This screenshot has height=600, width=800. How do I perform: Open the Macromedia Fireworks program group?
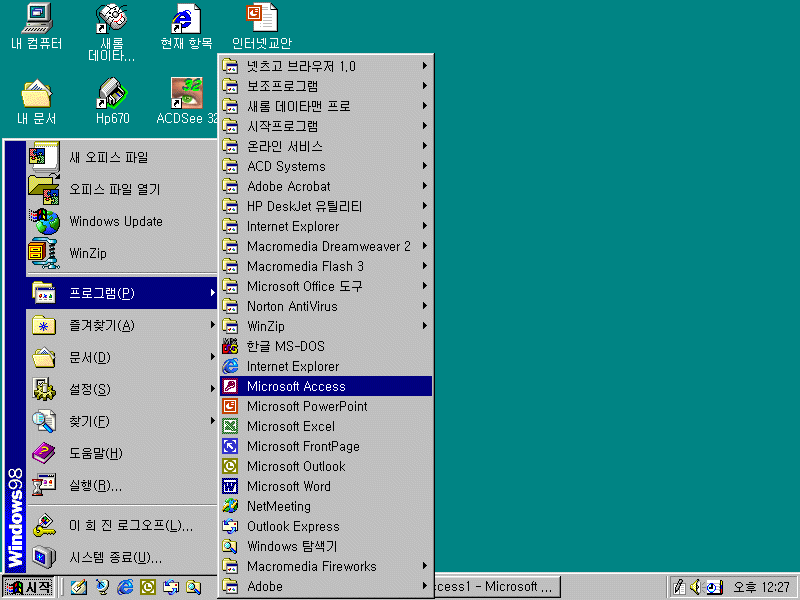pyautogui.click(x=326, y=566)
